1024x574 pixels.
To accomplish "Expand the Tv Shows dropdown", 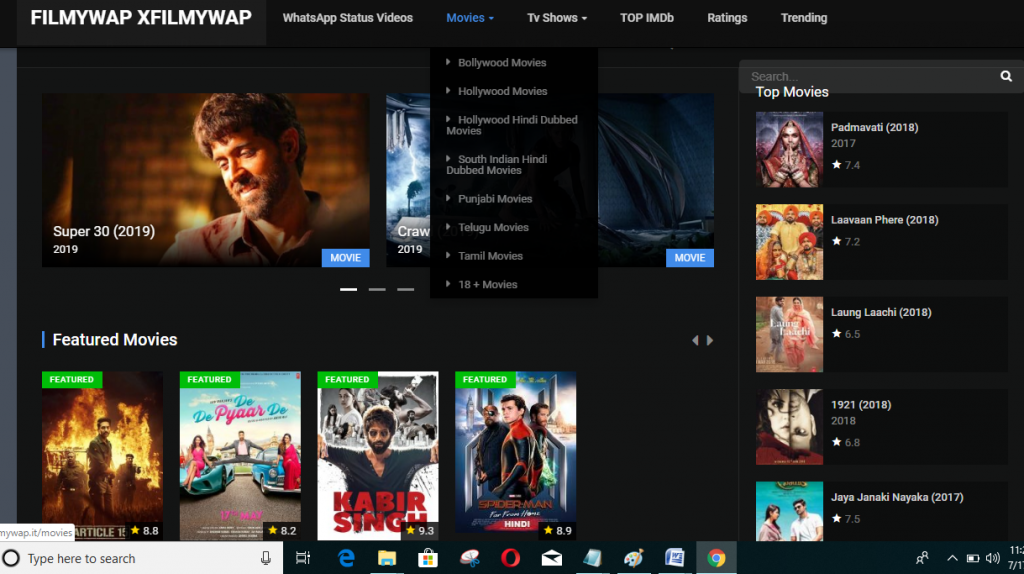I will coord(557,18).
